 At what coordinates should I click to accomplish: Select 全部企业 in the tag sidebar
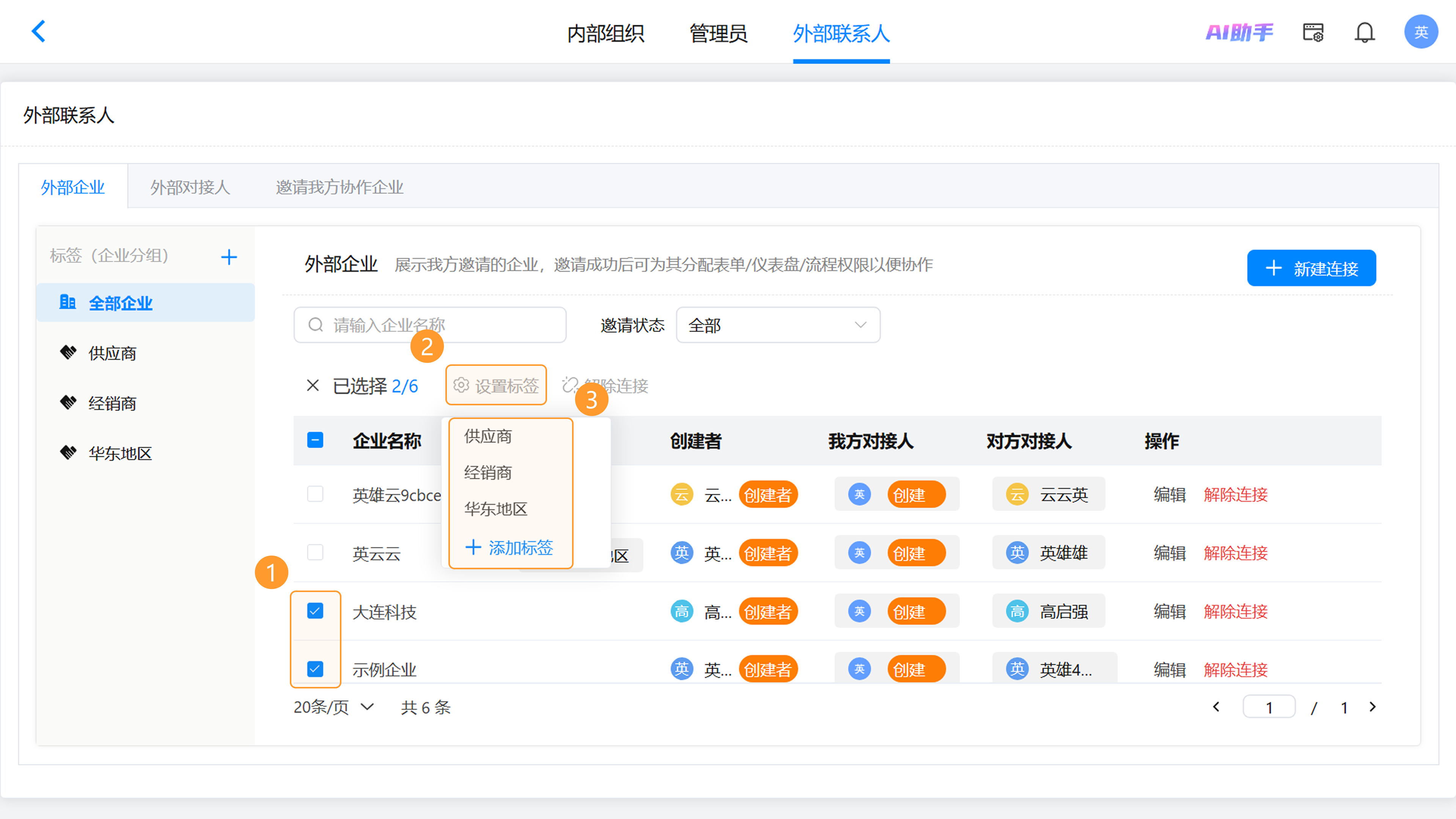tap(145, 302)
